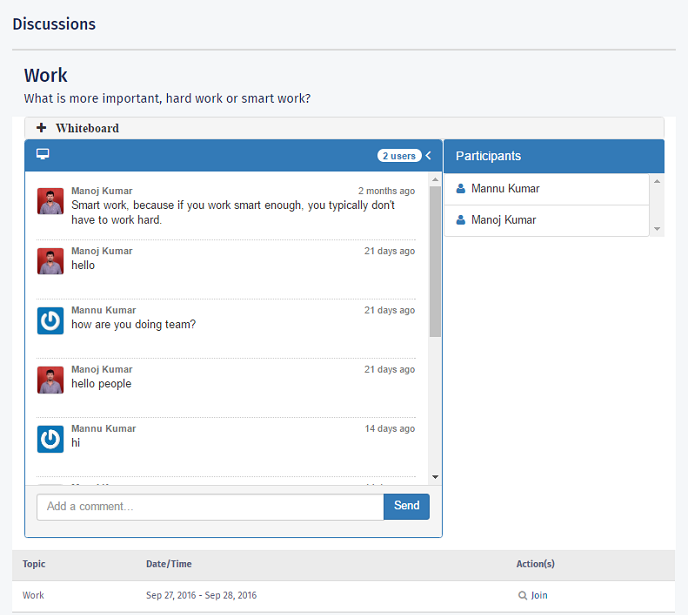688x615 pixels.
Task: Click the chat scrollbar thumb
Action: 435,260
